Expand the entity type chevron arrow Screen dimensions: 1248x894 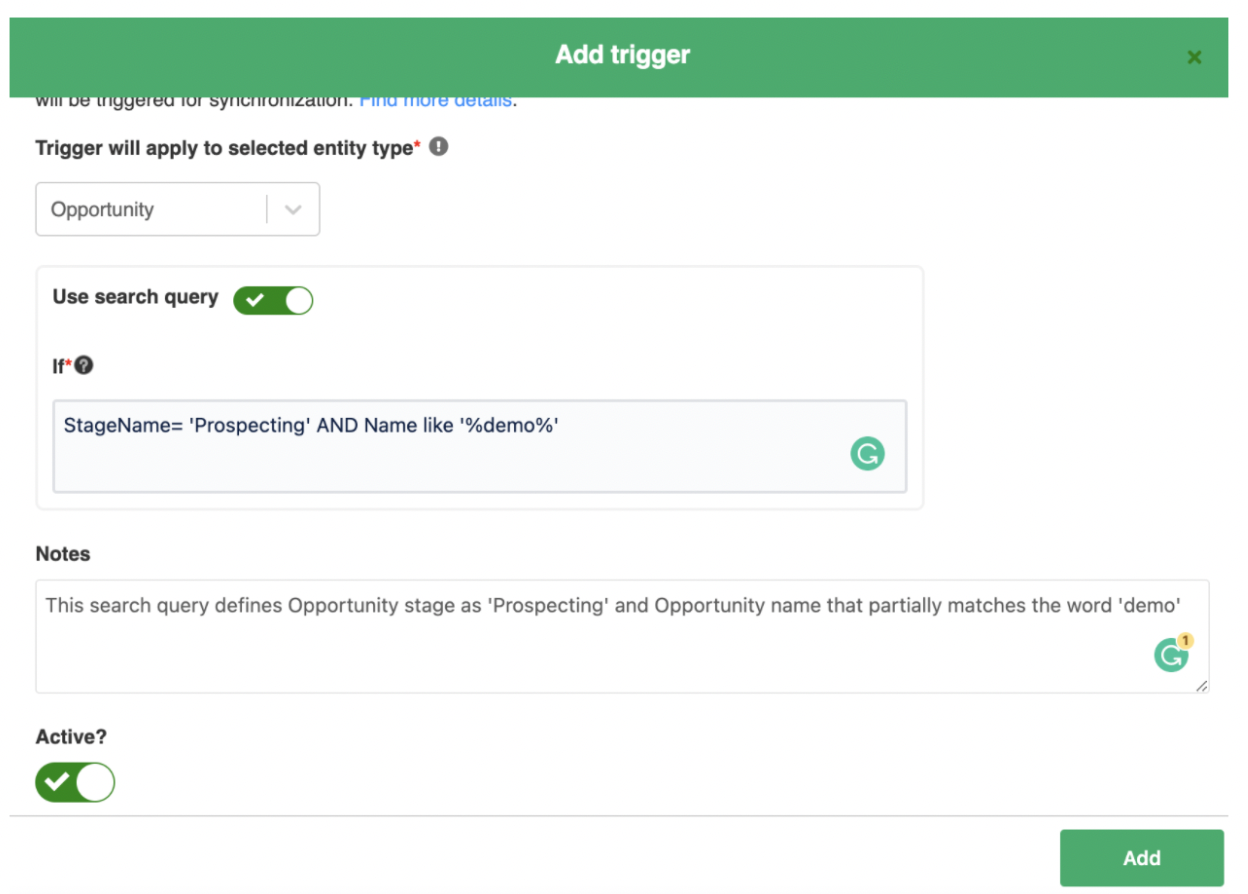click(x=293, y=210)
